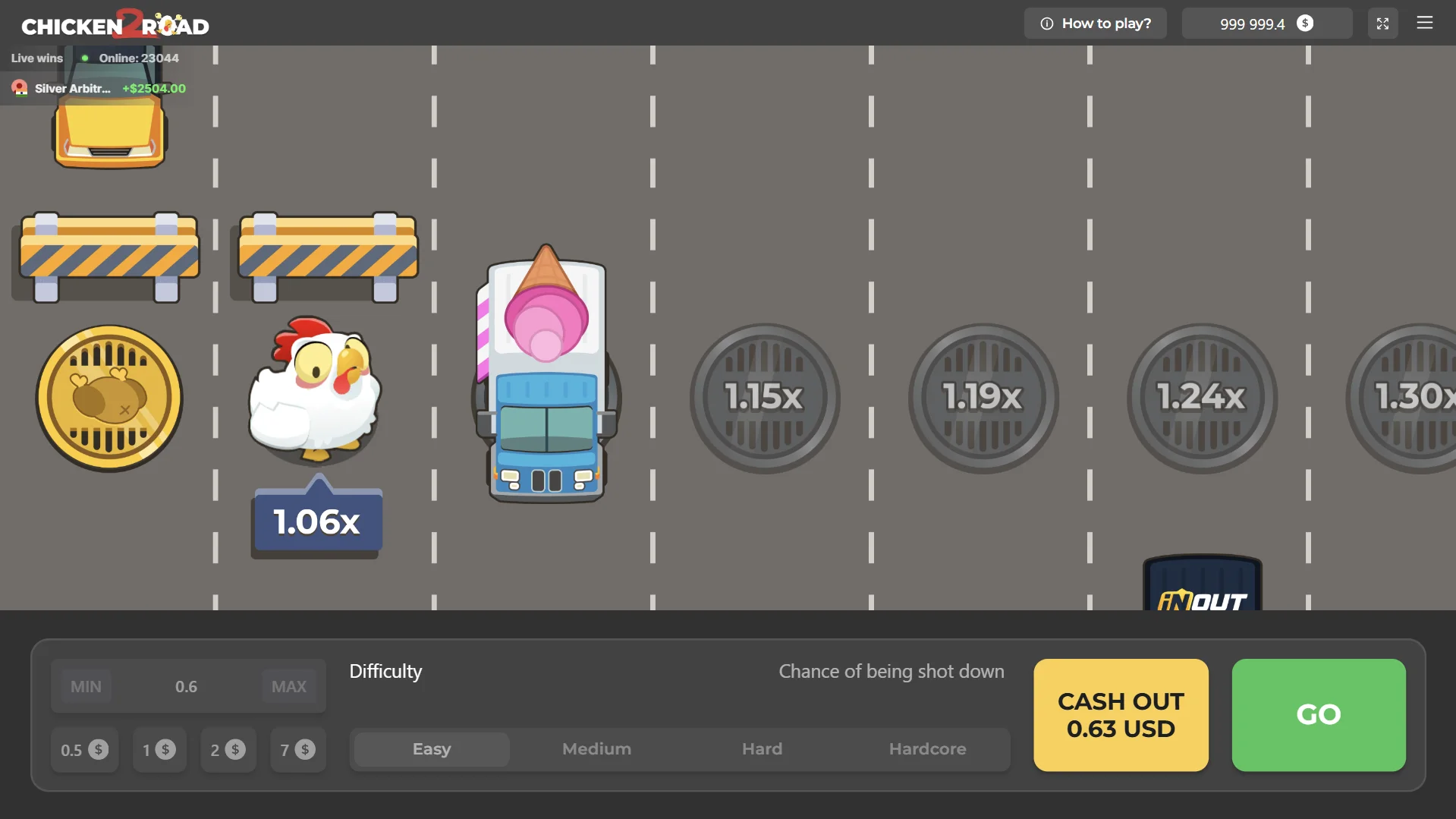This screenshot has height=819, width=1456.
Task: Click the InOut branded vehicle
Action: point(1202,583)
